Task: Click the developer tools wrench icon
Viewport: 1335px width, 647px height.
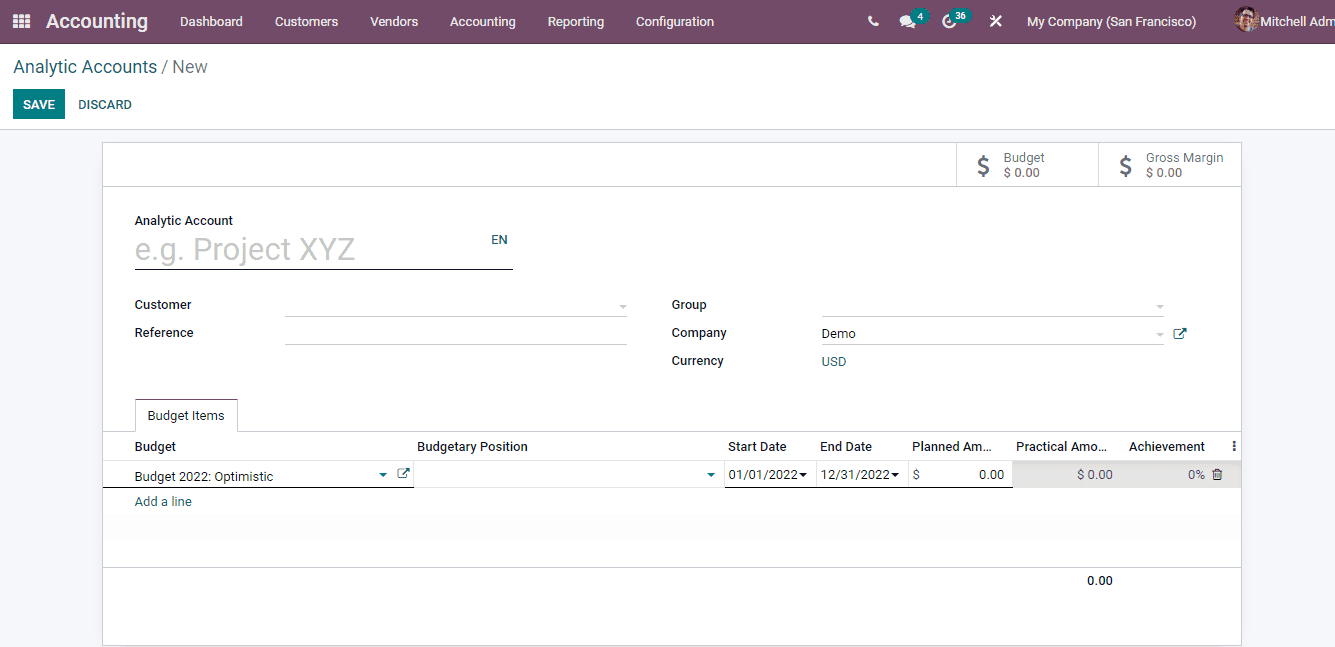Action: (x=995, y=21)
